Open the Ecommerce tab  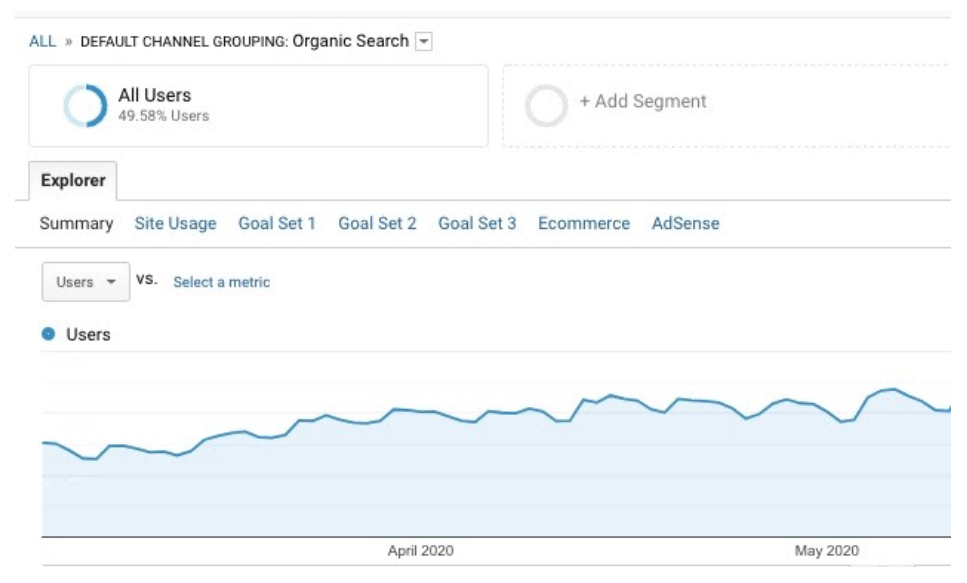(x=584, y=223)
